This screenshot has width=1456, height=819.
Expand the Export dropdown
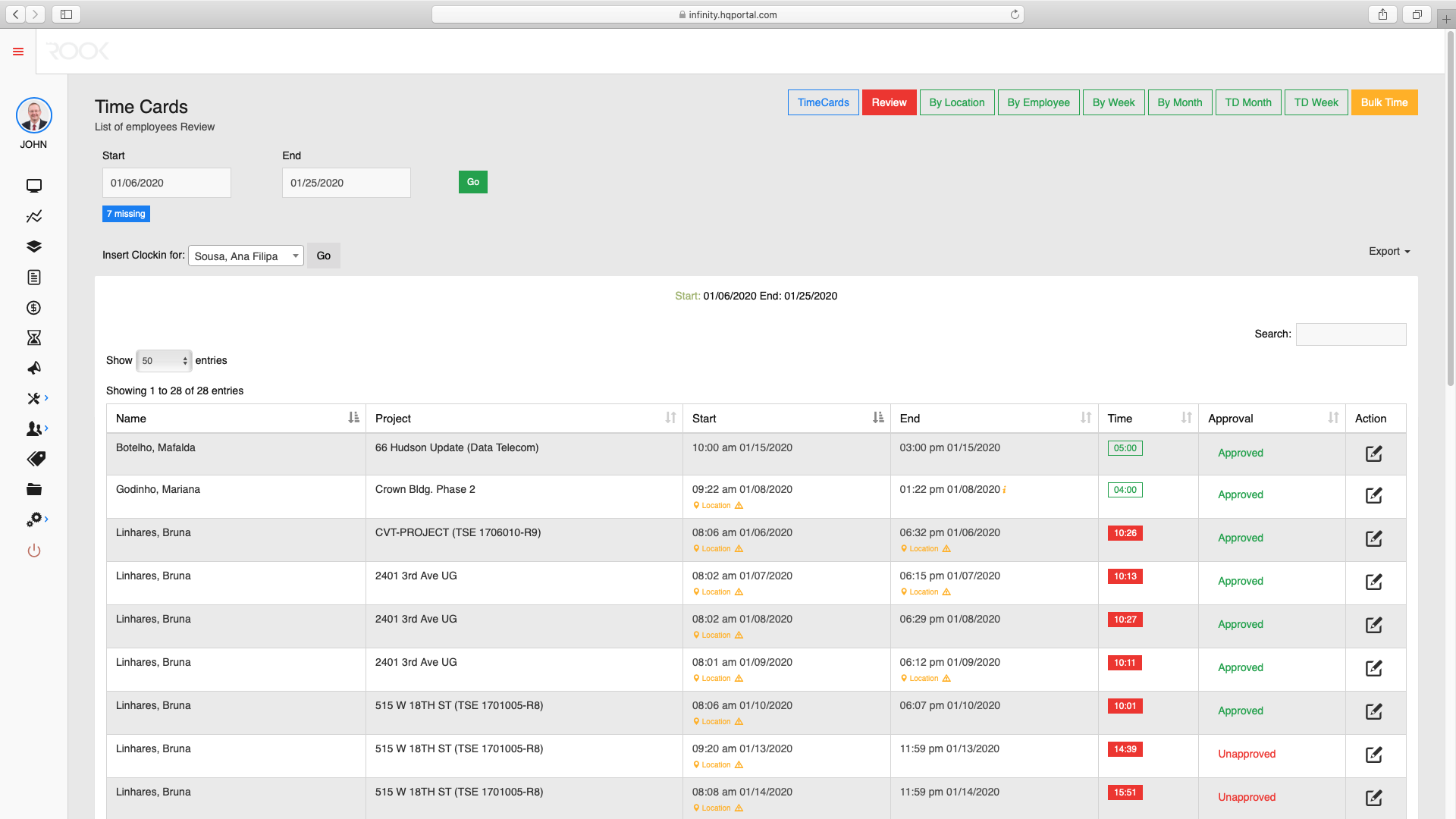[x=1389, y=251]
